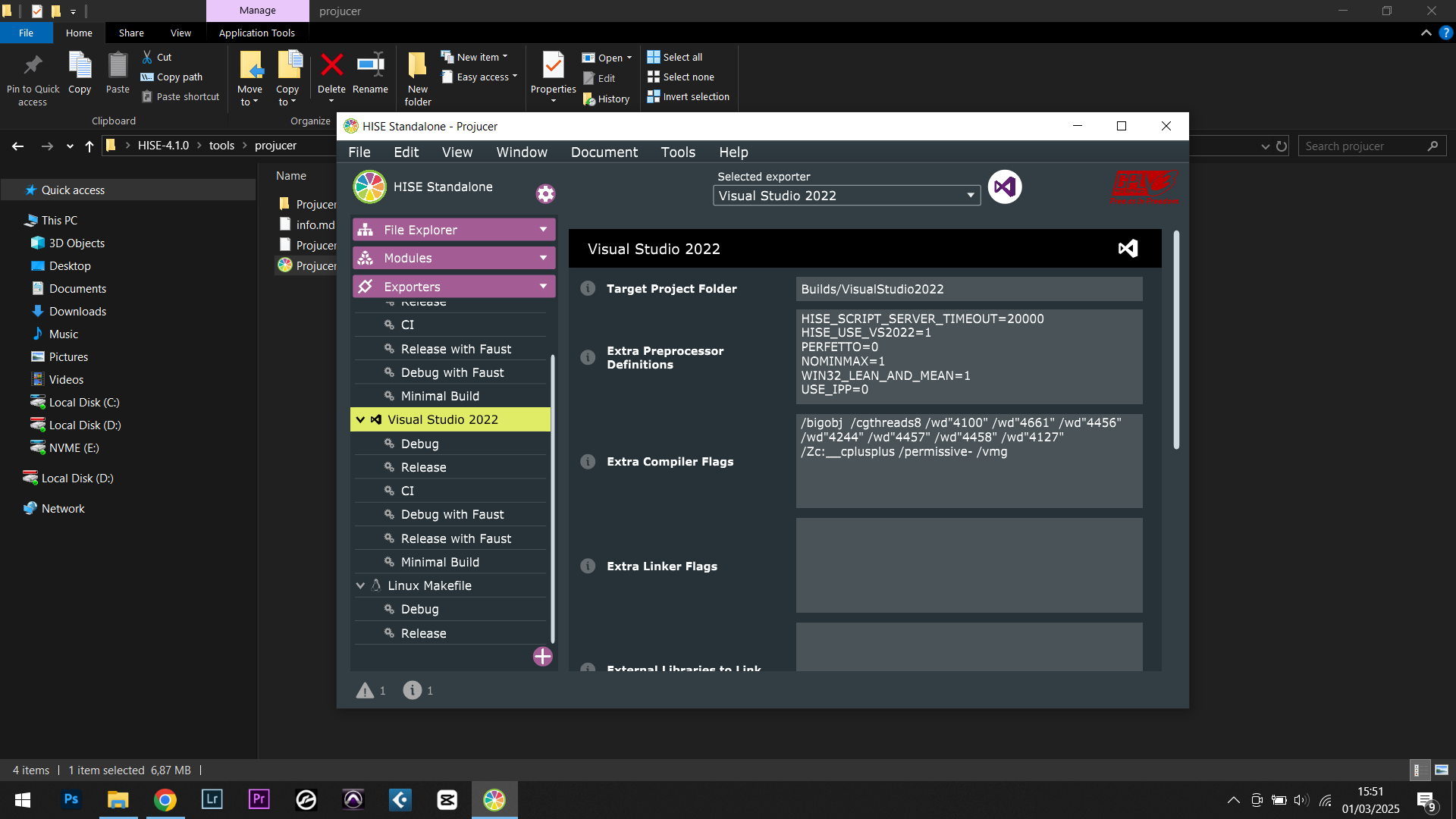Click the info status icon at bottom
1456x819 pixels.
(x=413, y=690)
